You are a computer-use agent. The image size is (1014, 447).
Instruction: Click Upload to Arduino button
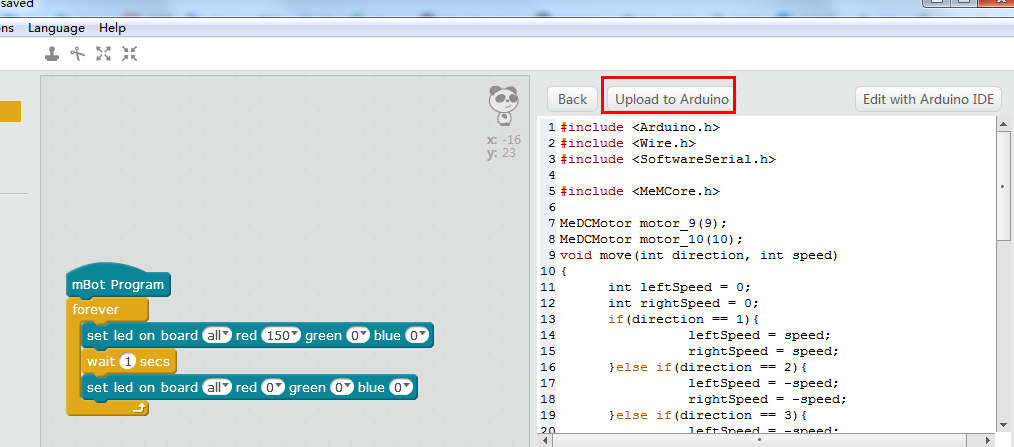click(x=672, y=100)
